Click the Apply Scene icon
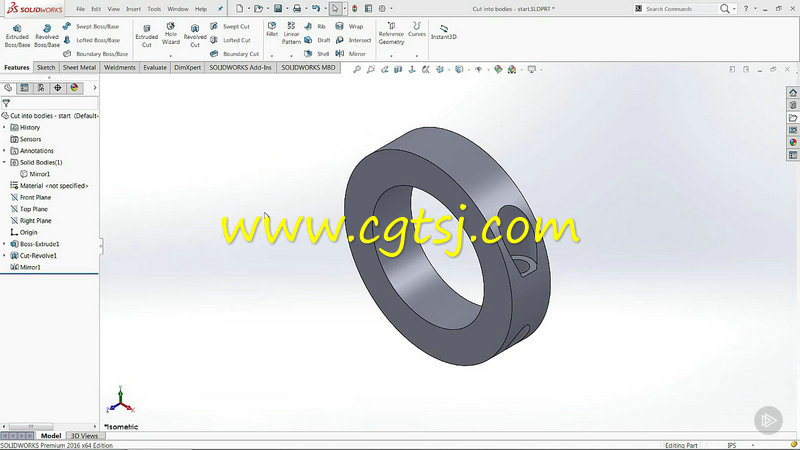The height and width of the screenshot is (450, 800). pyautogui.click(x=512, y=69)
